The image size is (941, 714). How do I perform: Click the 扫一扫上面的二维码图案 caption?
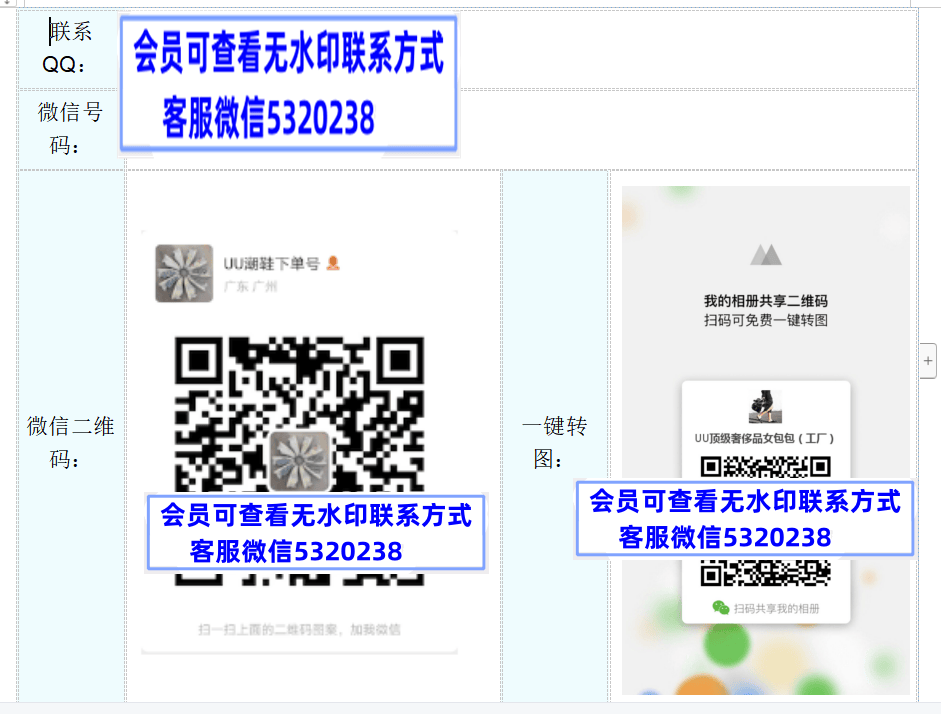[x=299, y=629]
